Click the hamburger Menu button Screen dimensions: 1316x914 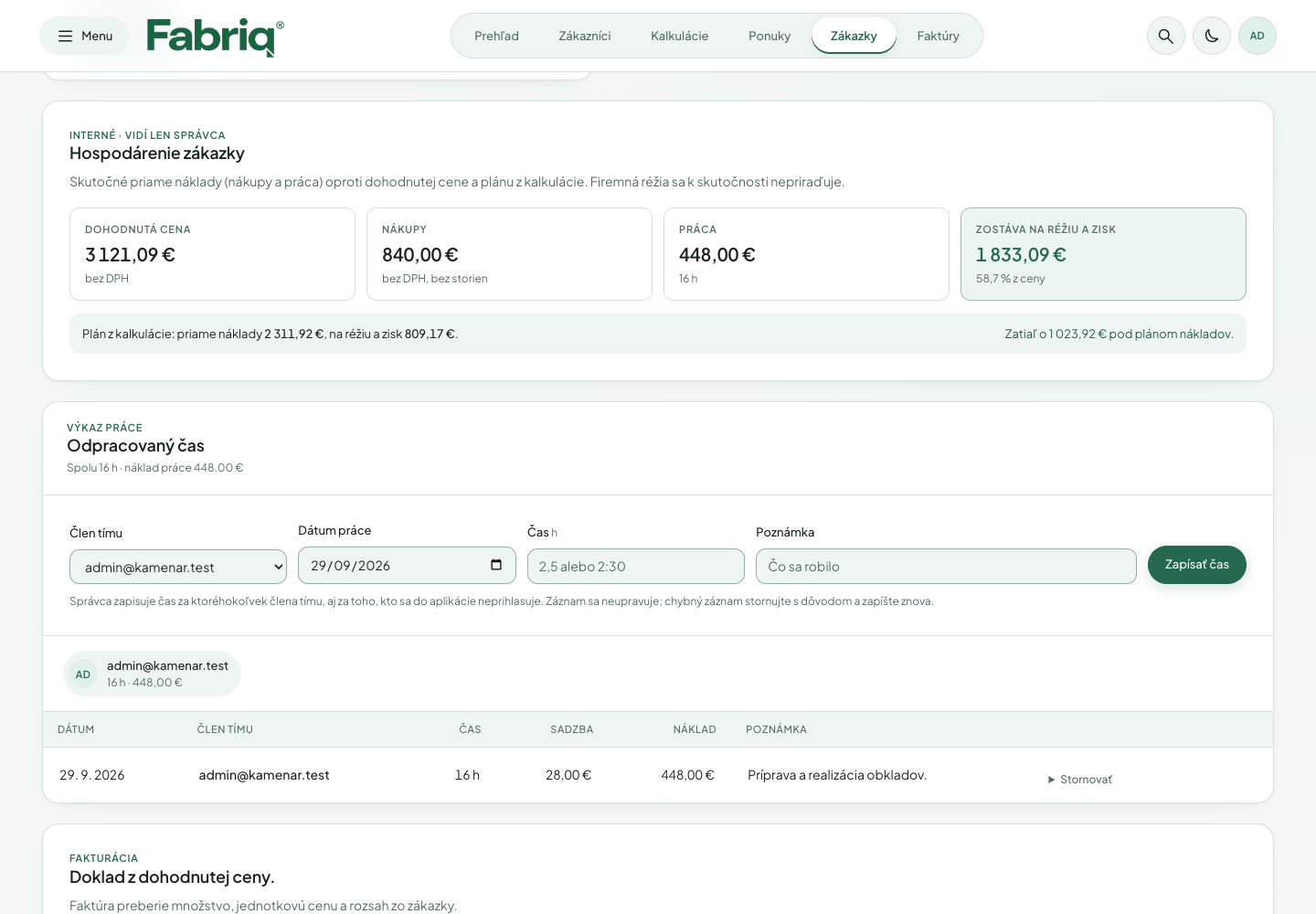click(84, 36)
